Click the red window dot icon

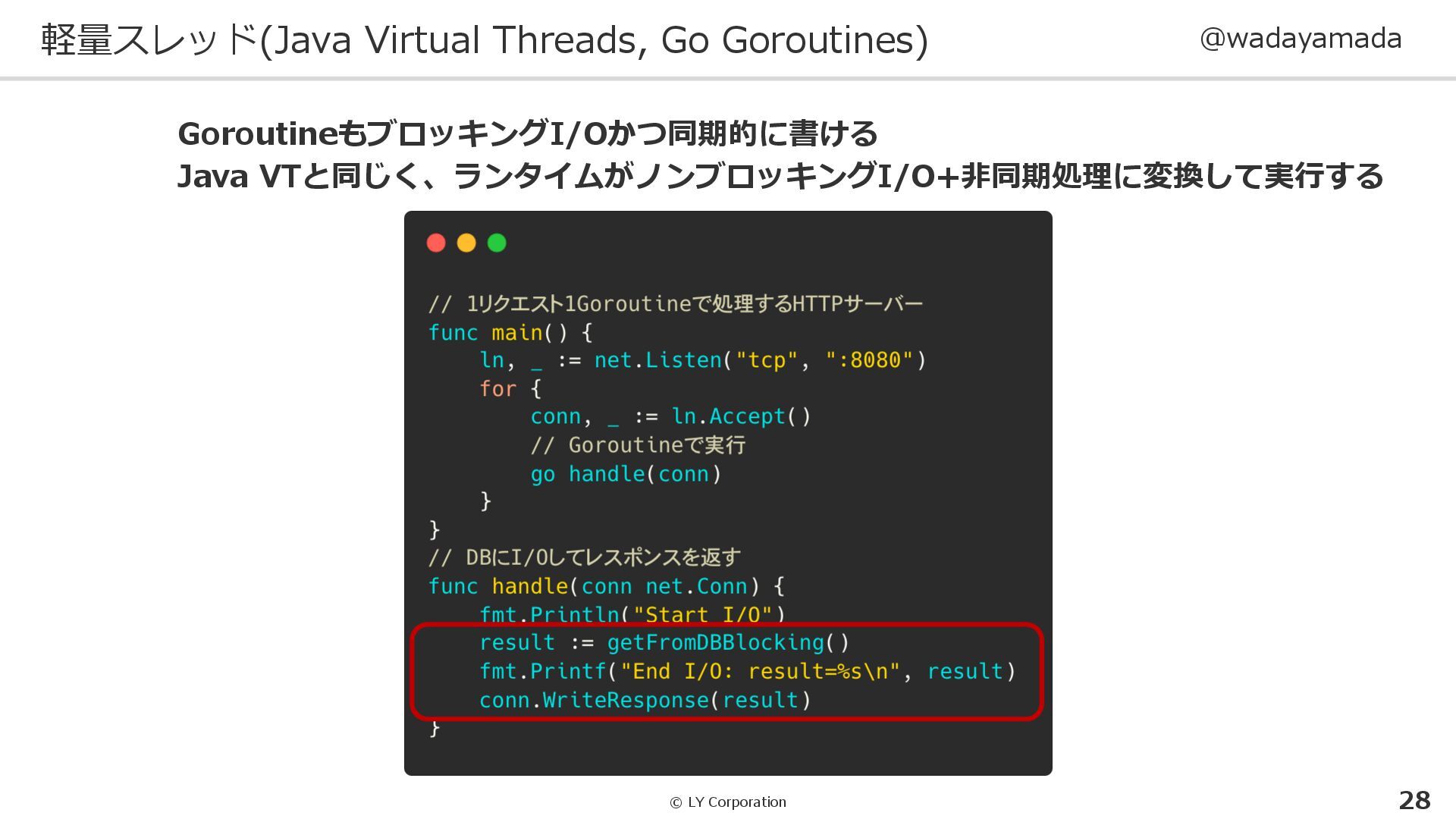(x=436, y=243)
